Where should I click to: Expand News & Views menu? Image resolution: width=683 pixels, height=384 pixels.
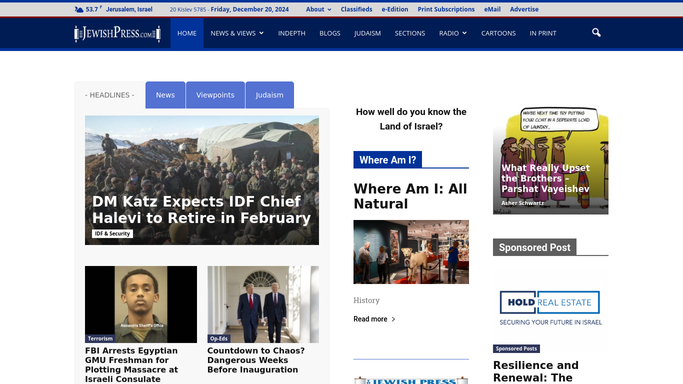(x=237, y=33)
